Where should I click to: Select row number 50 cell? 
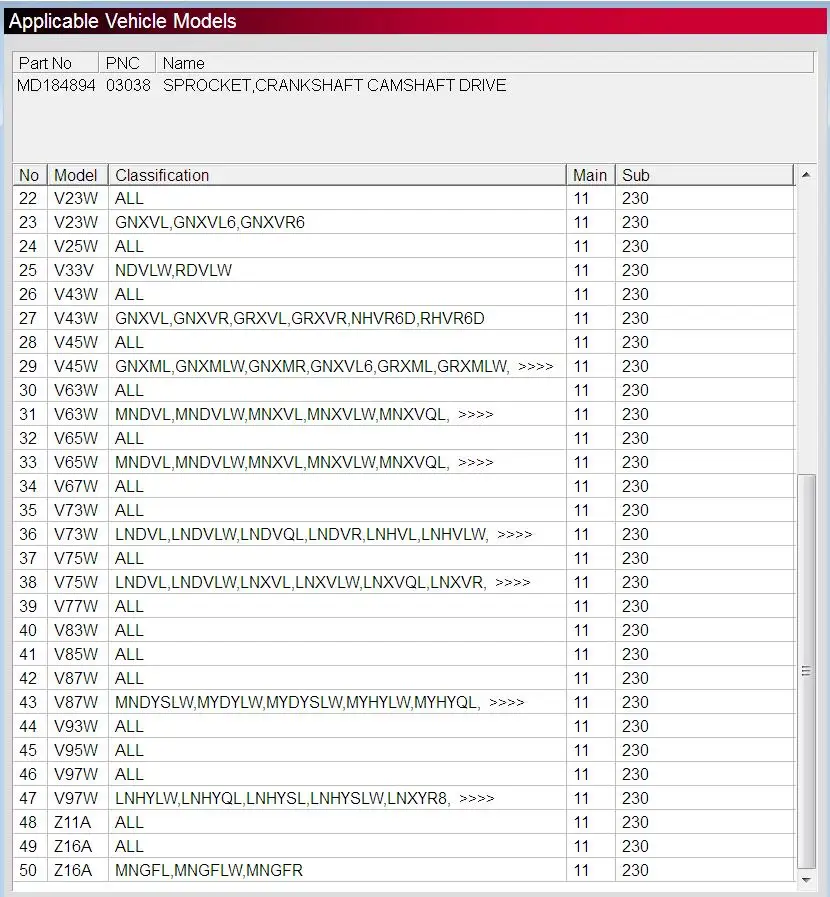(28, 870)
